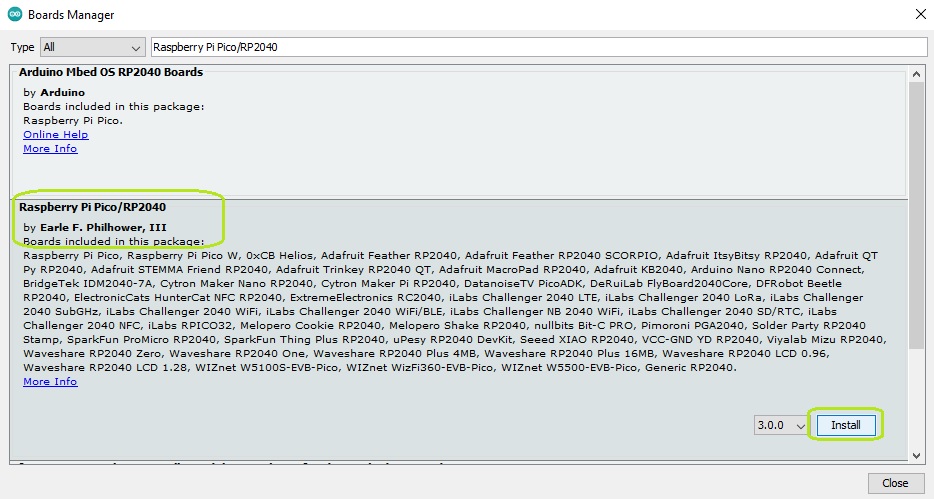Click the scrollbar up arrow

pos(915,72)
